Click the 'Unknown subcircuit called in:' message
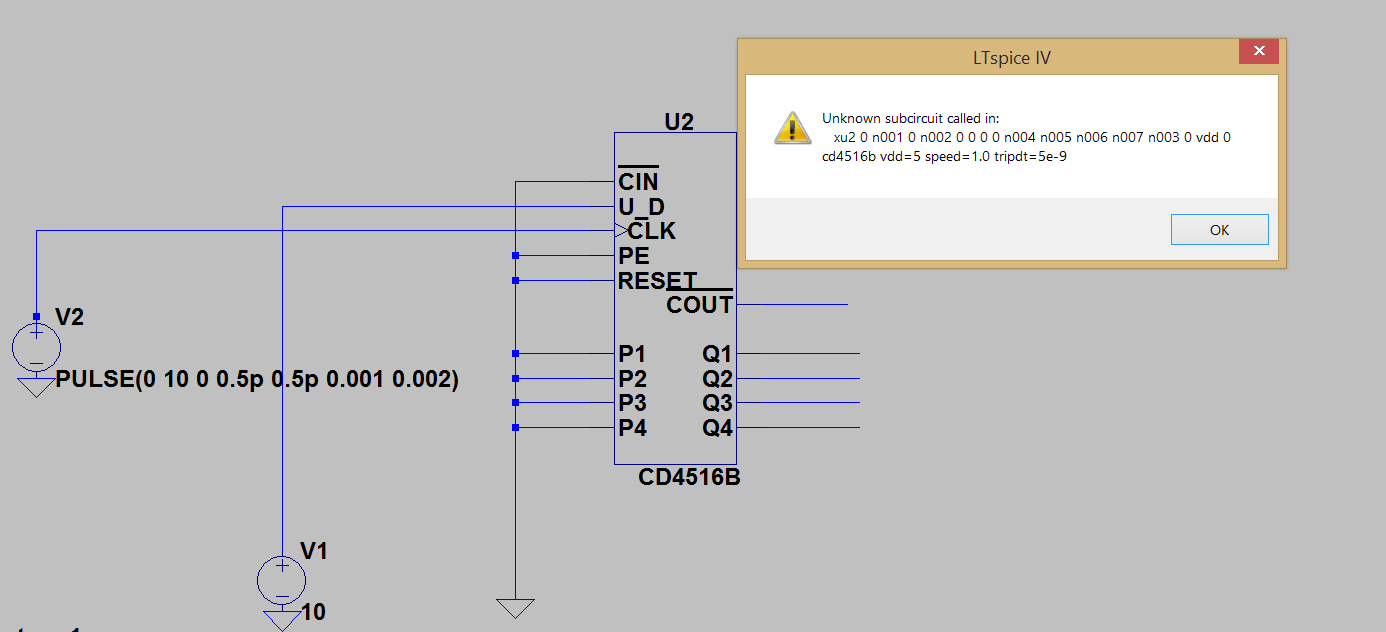This screenshot has height=632, width=1386. [910, 118]
